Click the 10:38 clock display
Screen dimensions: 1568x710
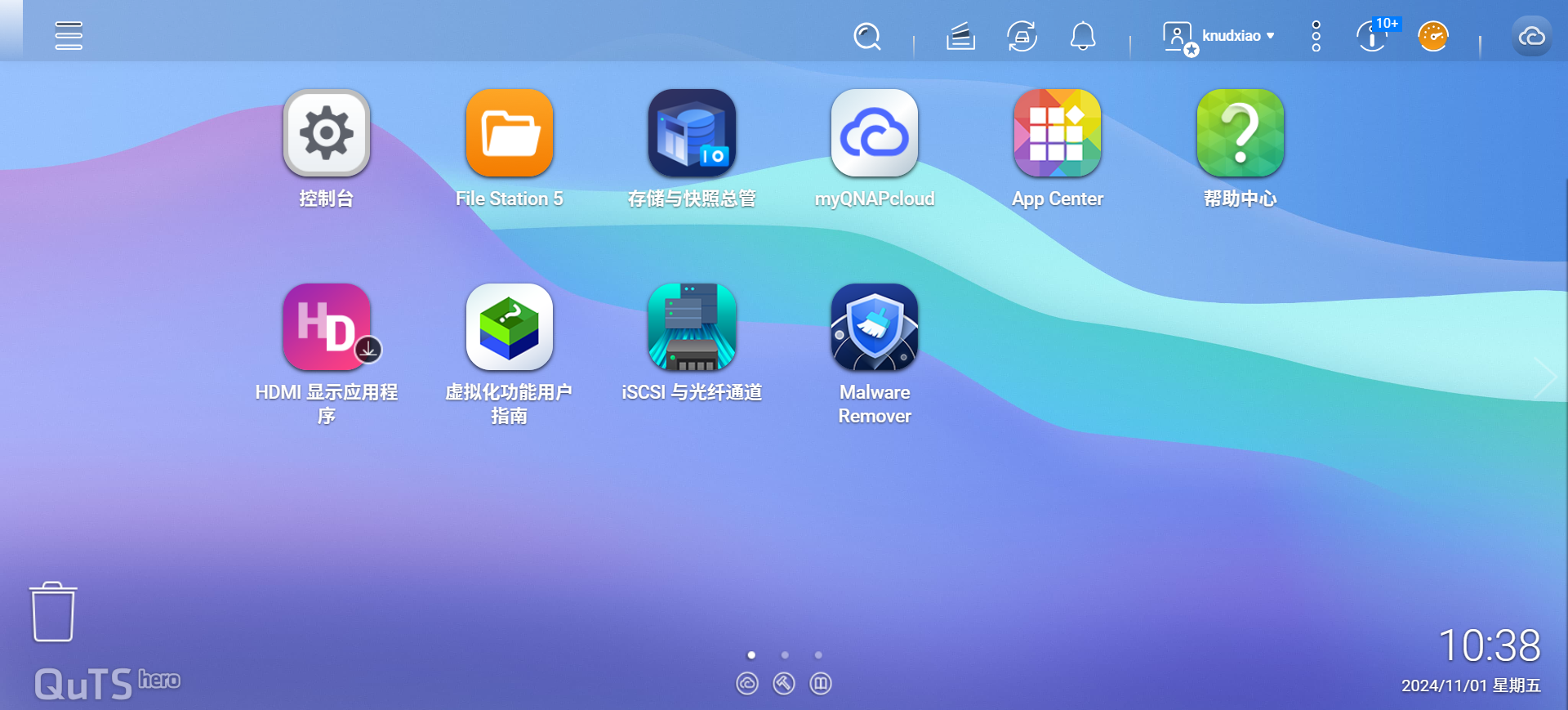point(1490,646)
